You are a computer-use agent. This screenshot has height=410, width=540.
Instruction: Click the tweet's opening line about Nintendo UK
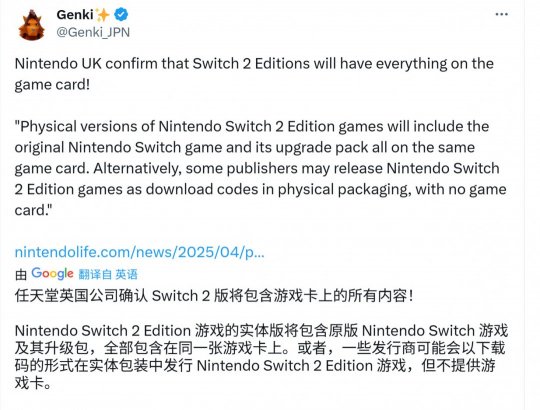click(254, 64)
